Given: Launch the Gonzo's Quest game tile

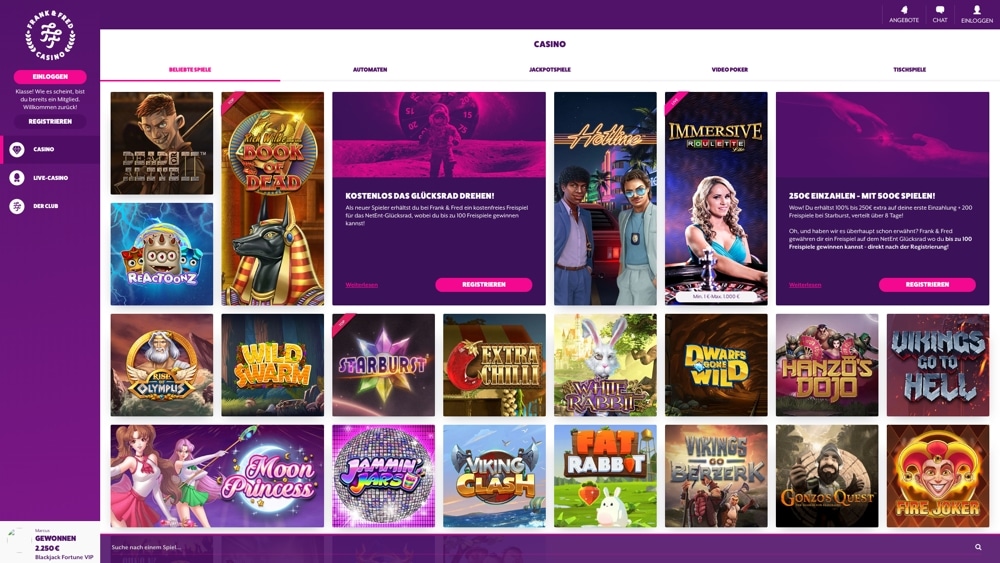Looking at the screenshot, I should pos(827,476).
